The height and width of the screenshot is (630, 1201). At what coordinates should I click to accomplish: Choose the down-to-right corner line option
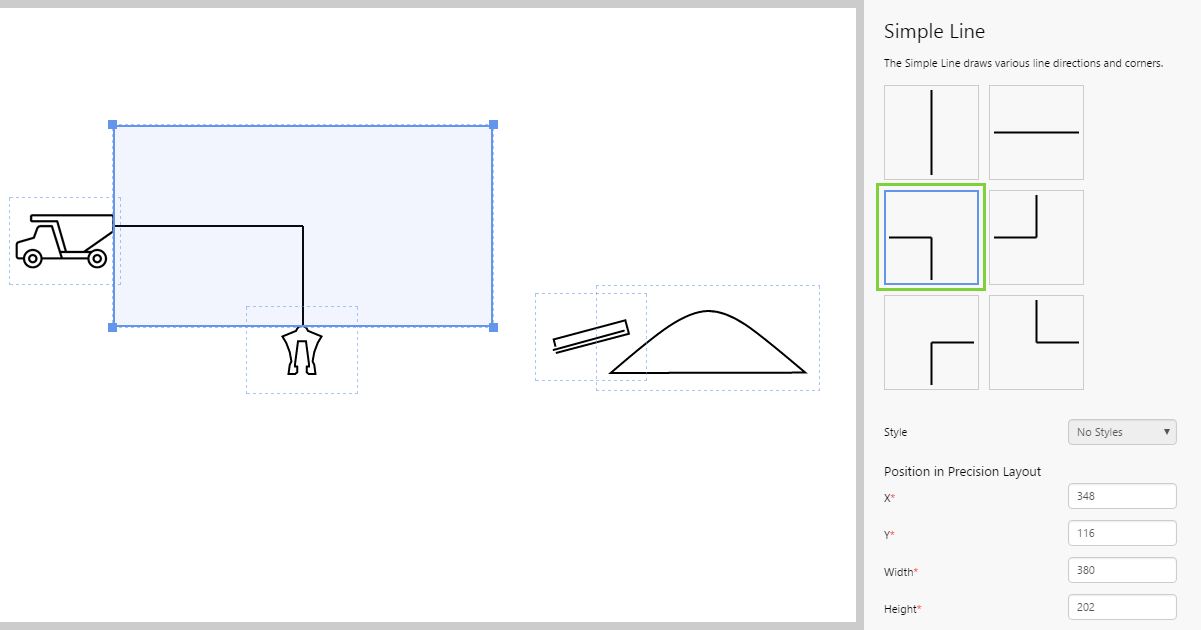[x=931, y=343]
